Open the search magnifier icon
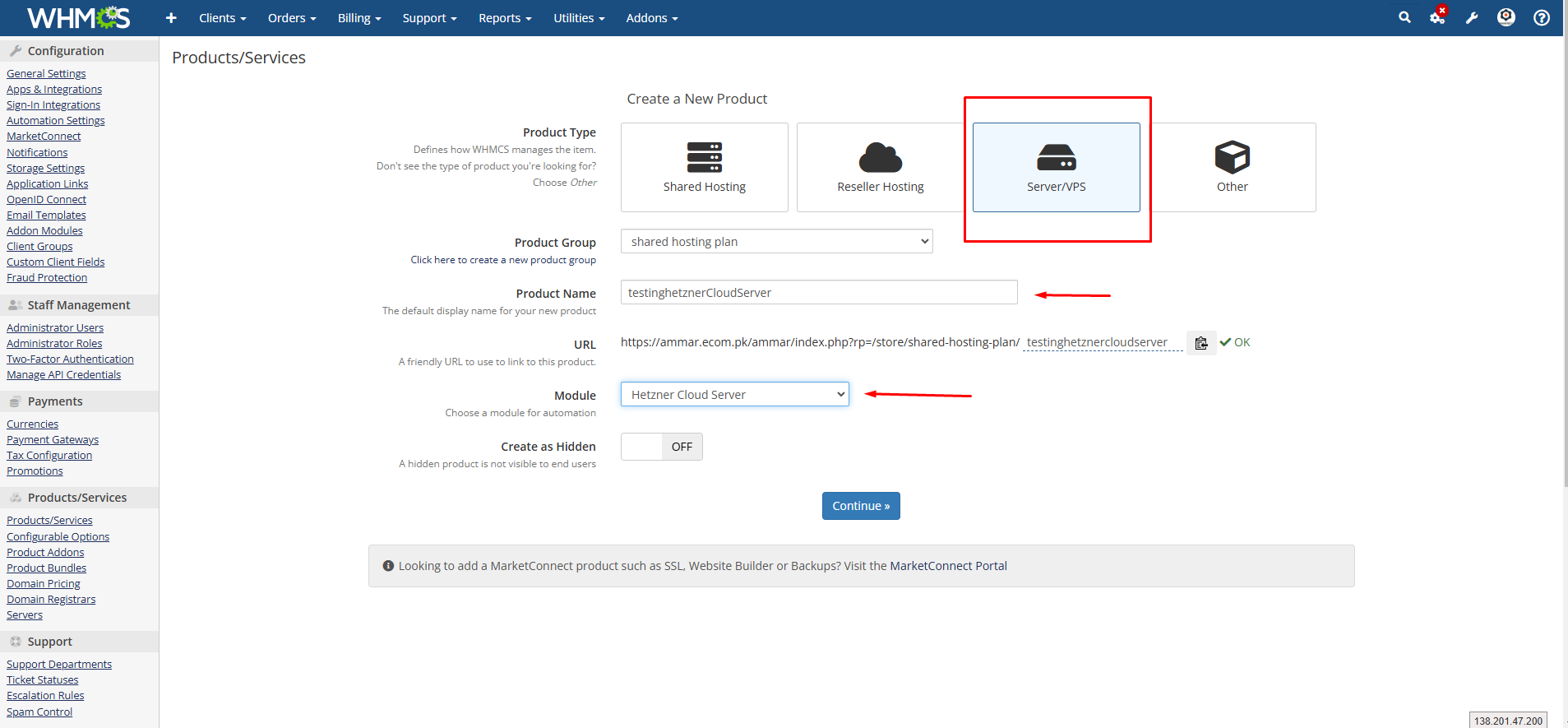1568x728 pixels. click(1404, 17)
